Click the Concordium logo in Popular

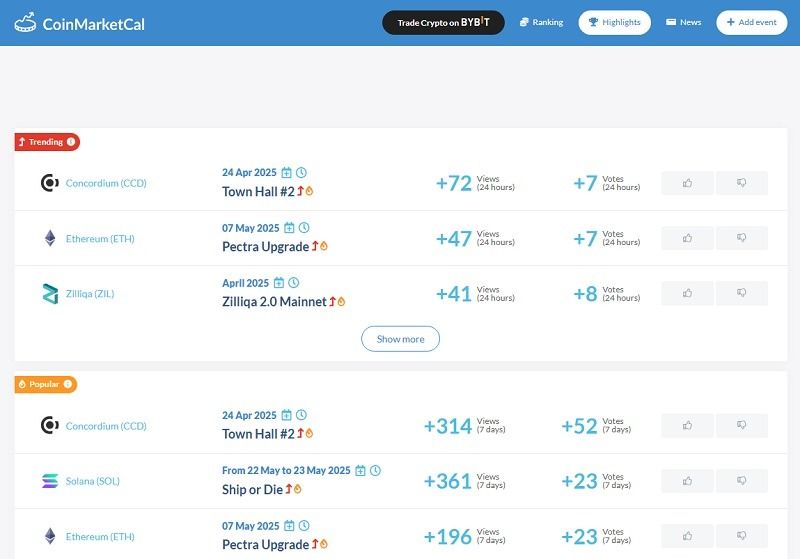[49, 425]
